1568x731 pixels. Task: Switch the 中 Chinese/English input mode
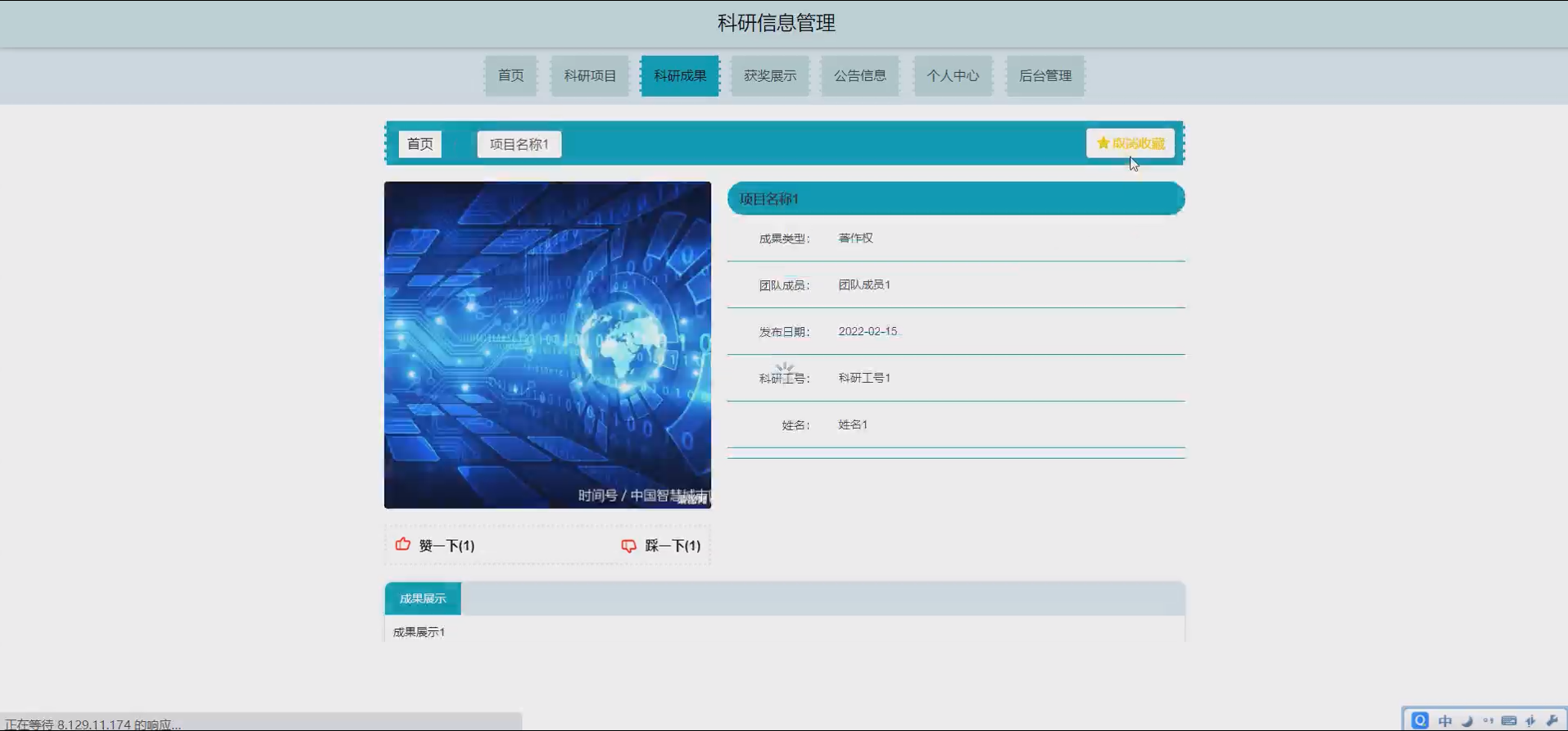point(1445,720)
